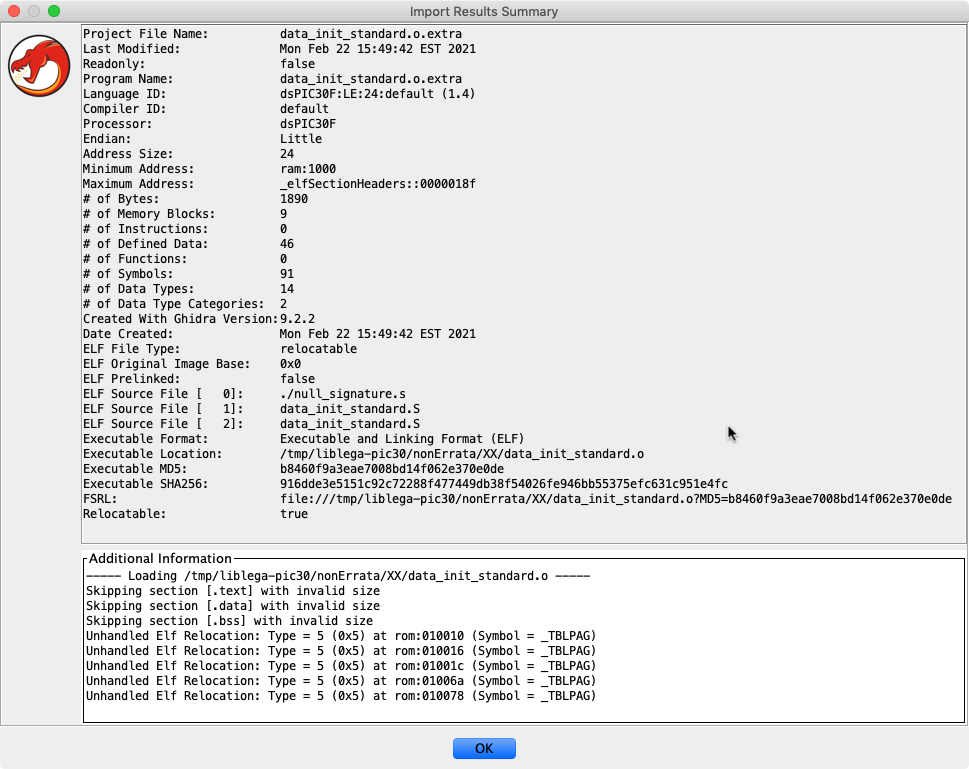Click the Minimum Address value ram:1000
The height and width of the screenshot is (769, 969).
coord(308,169)
